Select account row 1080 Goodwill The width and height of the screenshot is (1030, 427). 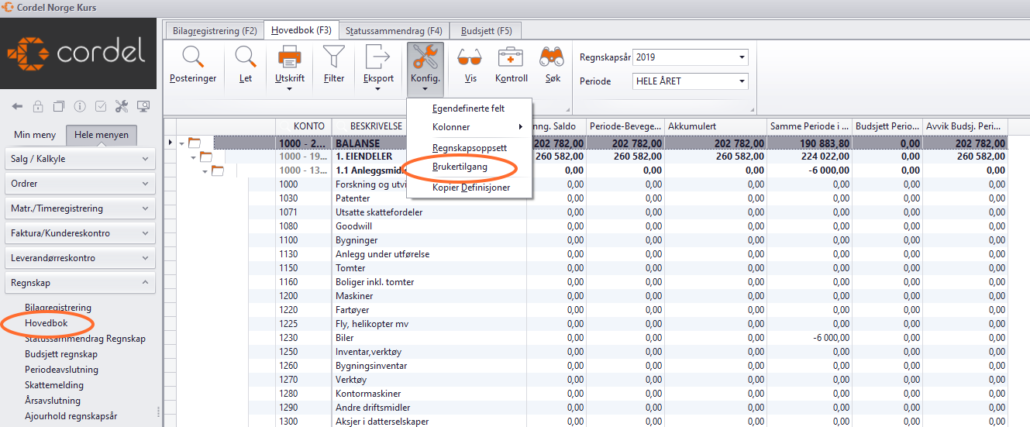click(588, 226)
